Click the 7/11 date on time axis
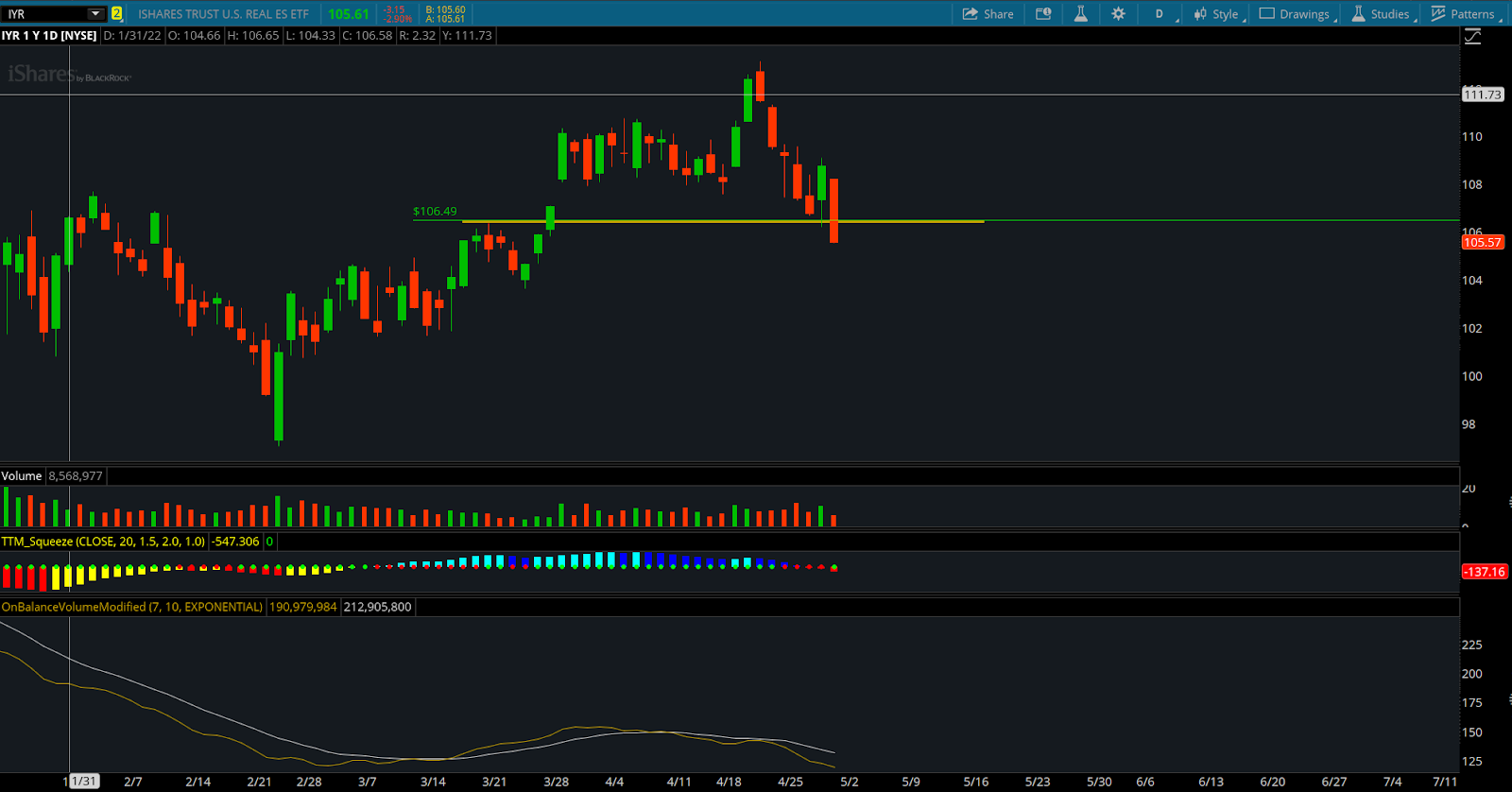1512x792 pixels. (x=1444, y=782)
